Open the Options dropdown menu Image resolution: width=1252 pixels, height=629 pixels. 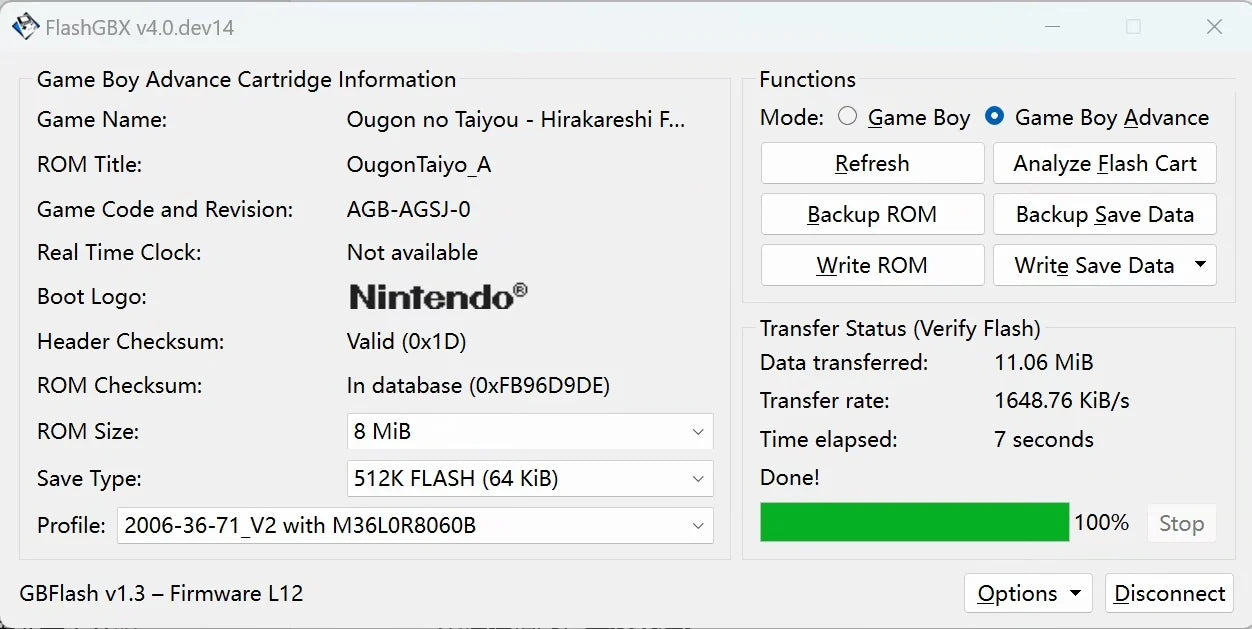(x=1027, y=592)
